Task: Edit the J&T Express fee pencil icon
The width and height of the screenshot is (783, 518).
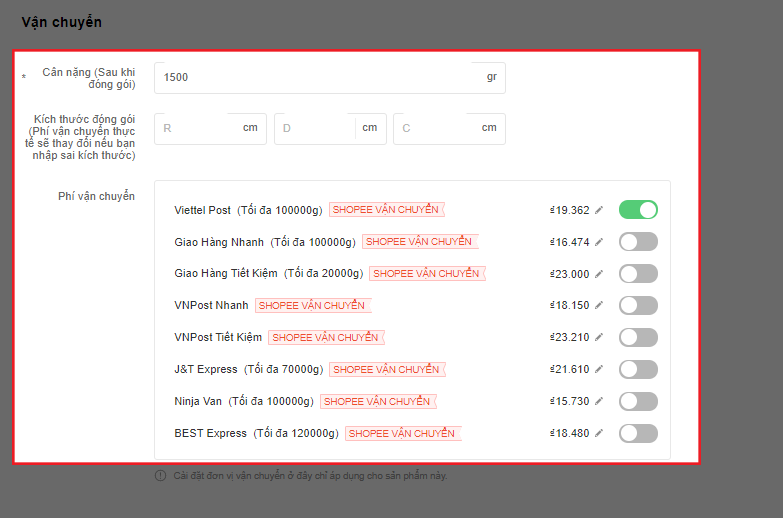Action: pos(599,369)
